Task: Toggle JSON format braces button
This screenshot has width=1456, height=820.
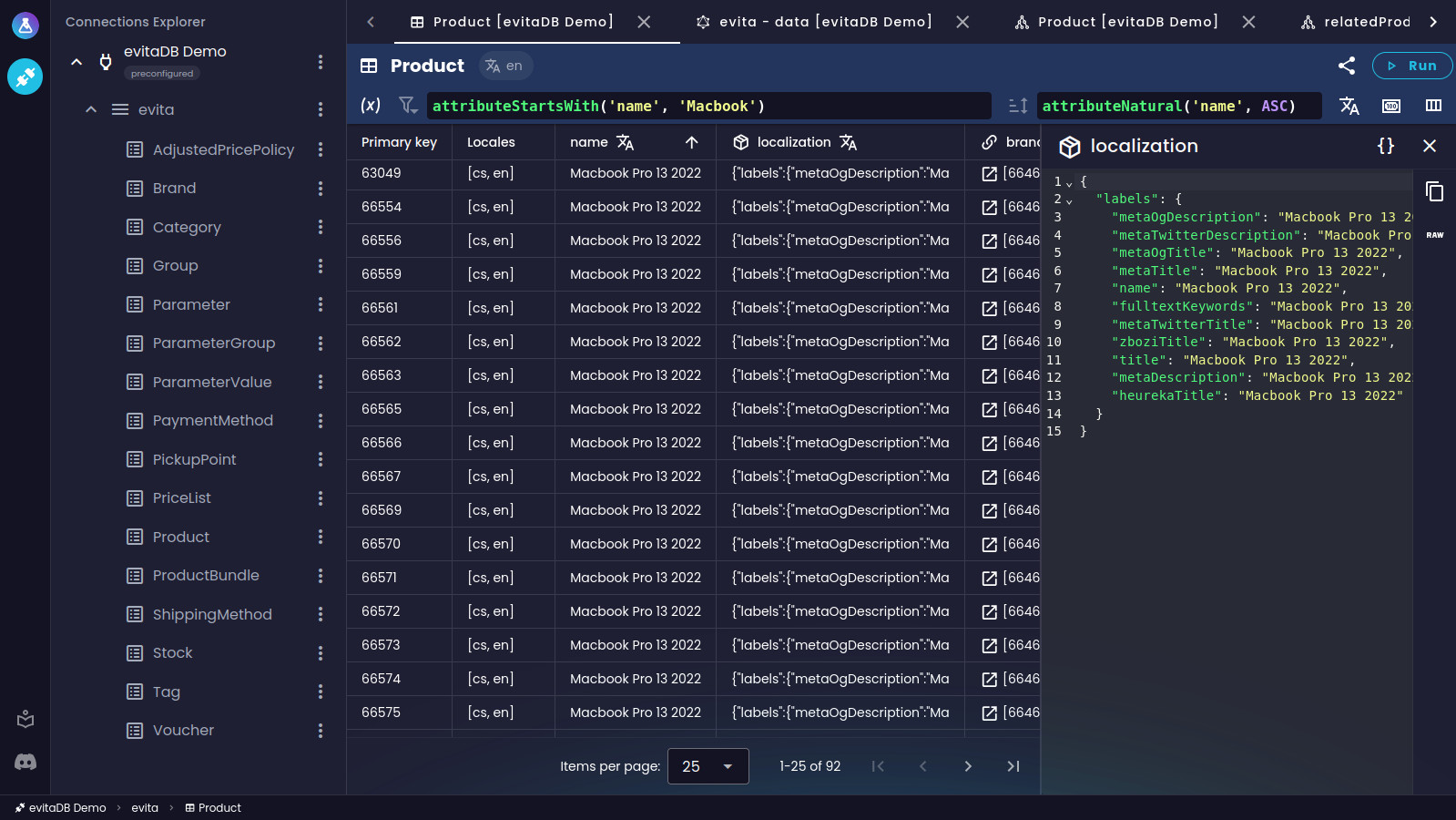Action: [x=1386, y=146]
